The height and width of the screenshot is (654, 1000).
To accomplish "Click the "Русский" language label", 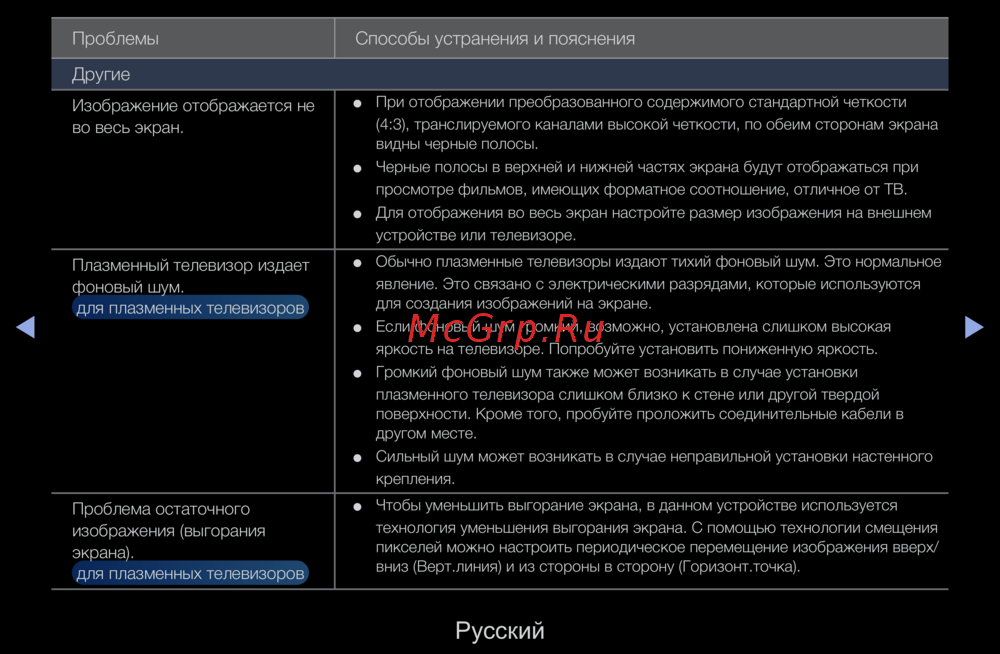I will 499,631.
